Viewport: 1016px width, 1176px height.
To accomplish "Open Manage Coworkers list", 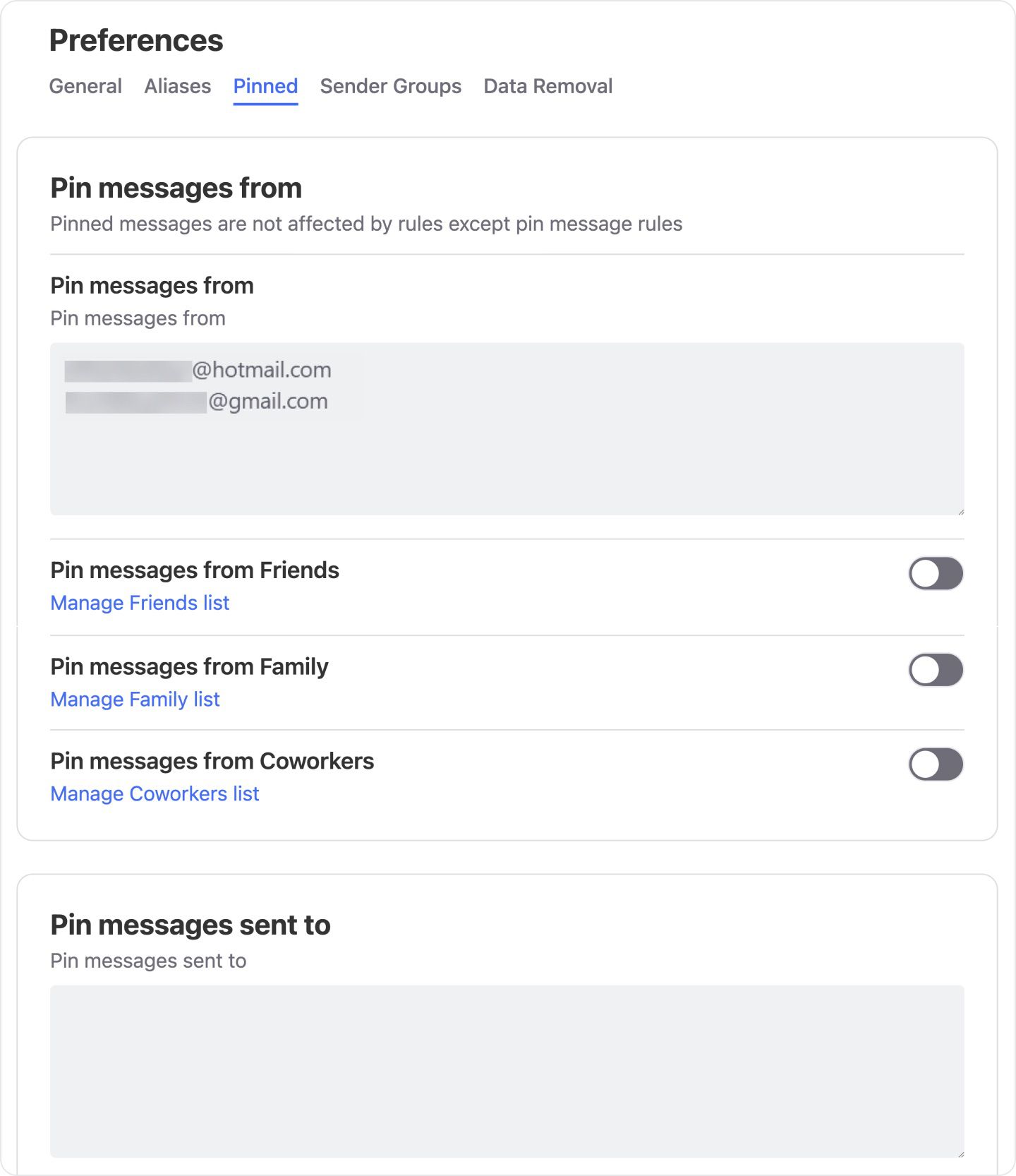I will [155, 793].
